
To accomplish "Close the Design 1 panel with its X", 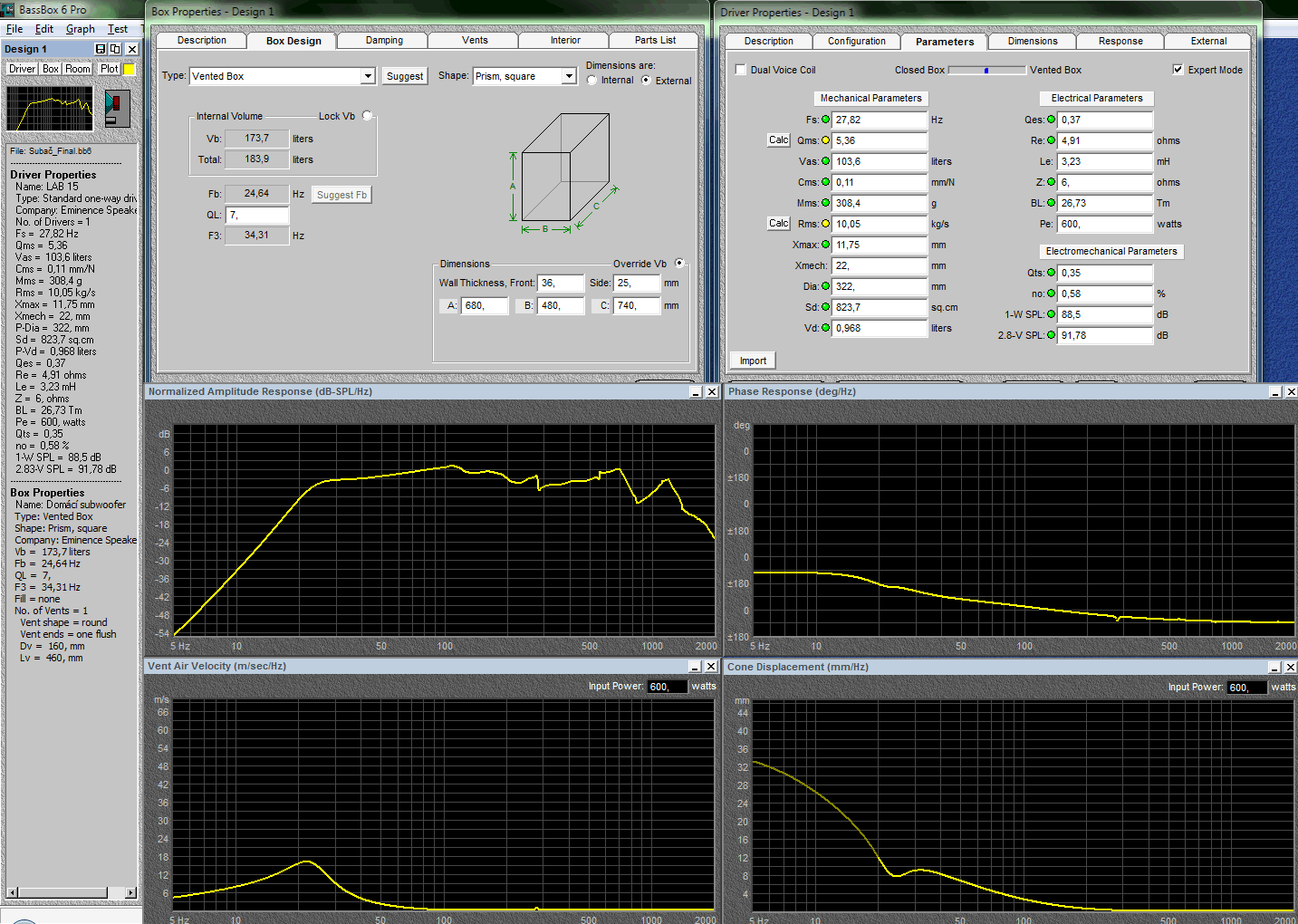I will tap(131, 49).
